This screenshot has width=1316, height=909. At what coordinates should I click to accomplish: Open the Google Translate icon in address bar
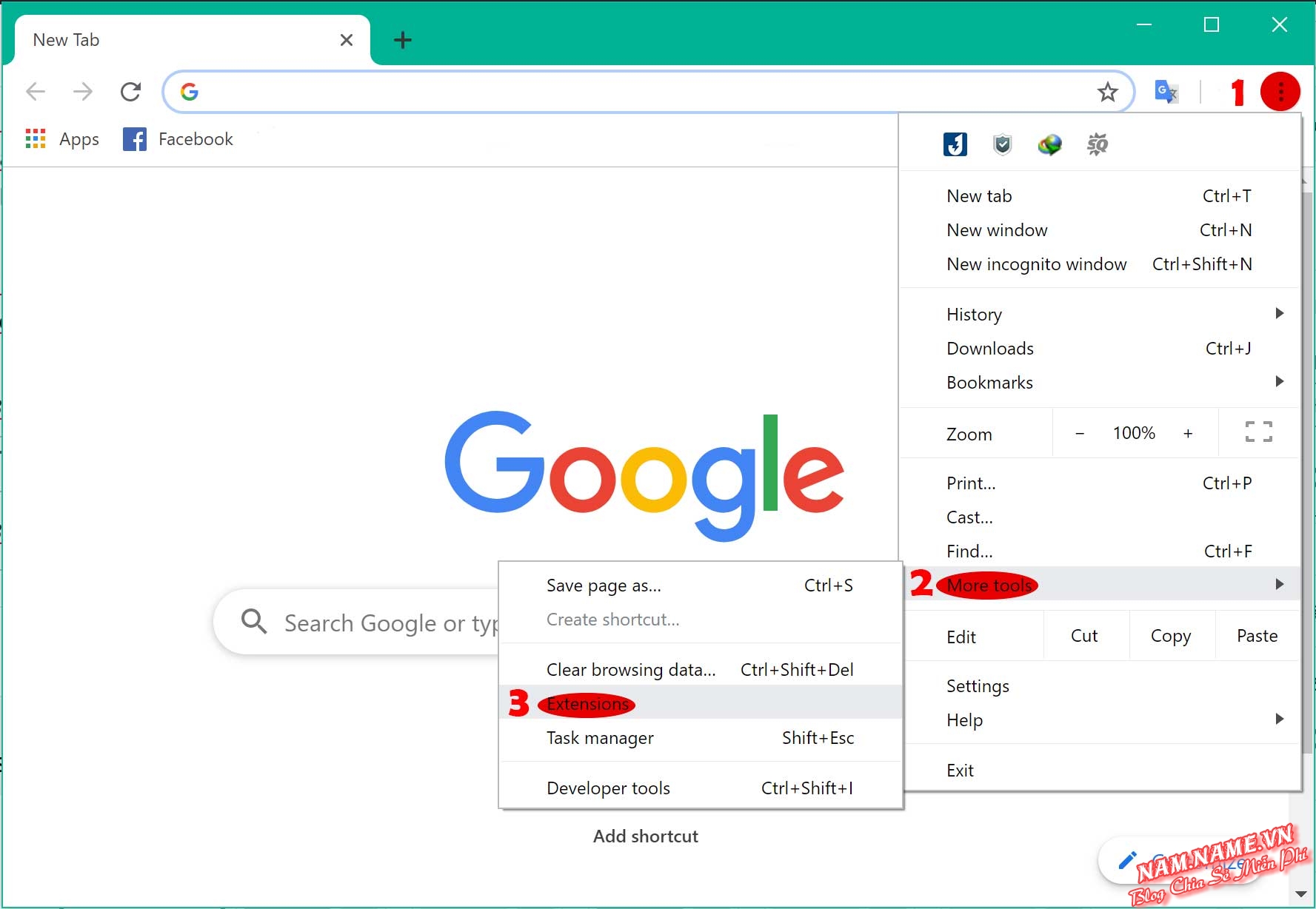point(1165,91)
